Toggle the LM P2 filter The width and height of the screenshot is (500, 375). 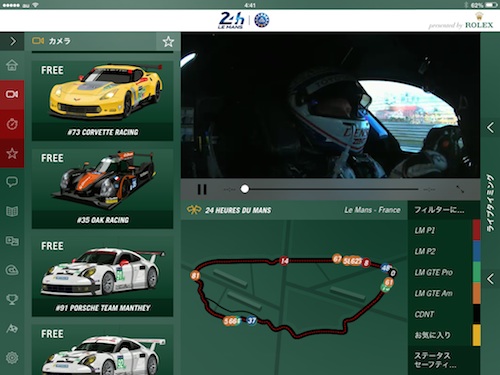[440, 251]
